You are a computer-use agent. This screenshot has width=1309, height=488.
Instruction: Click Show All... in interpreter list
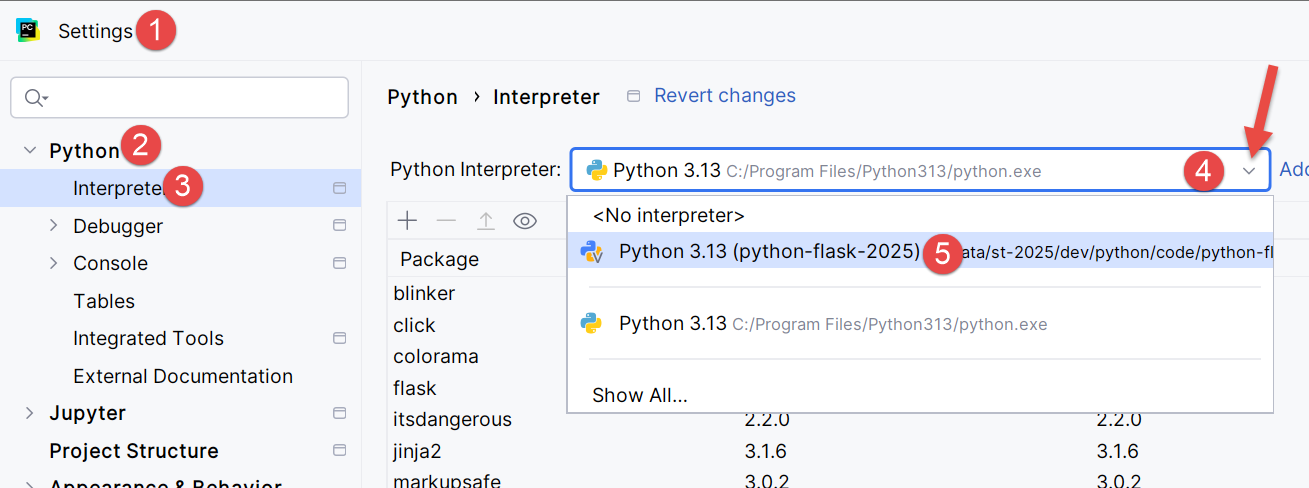(640, 395)
